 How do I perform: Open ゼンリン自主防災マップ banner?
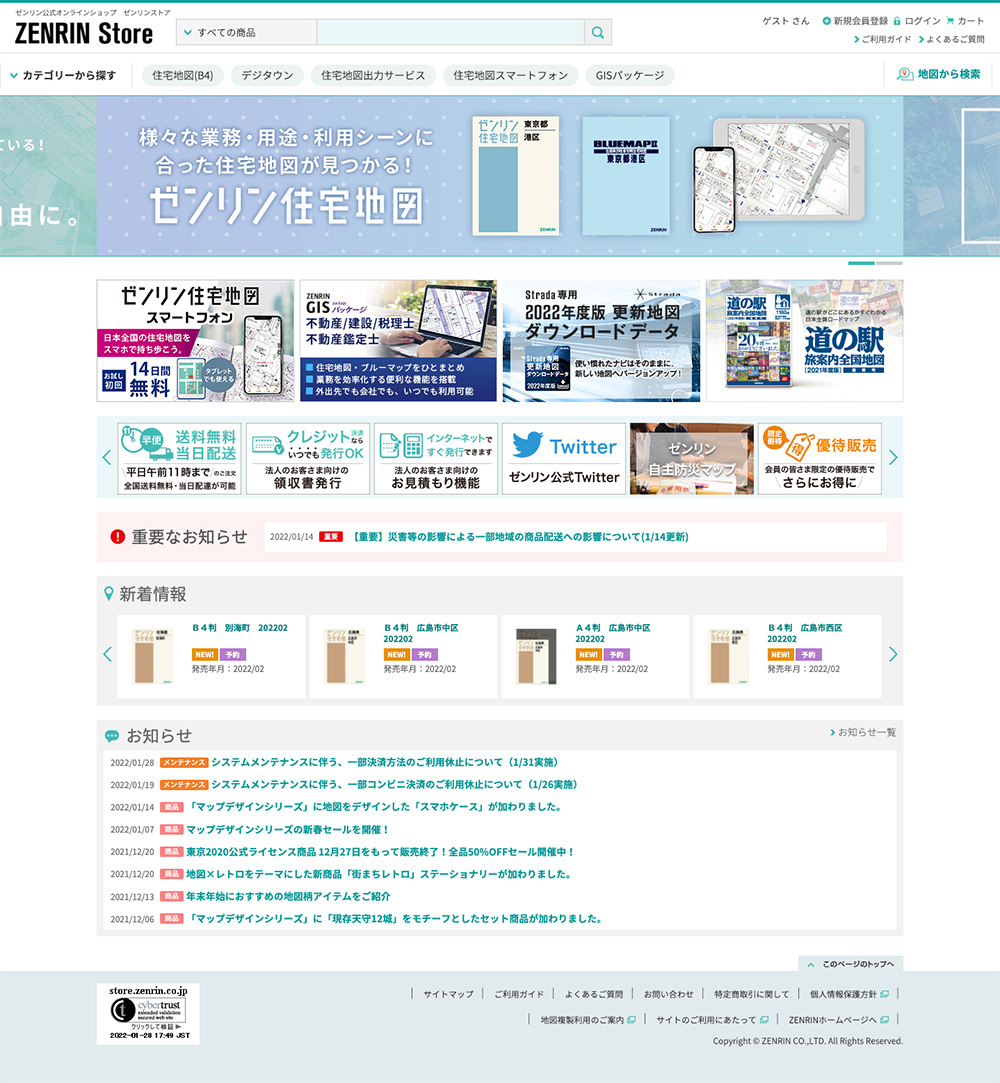692,459
